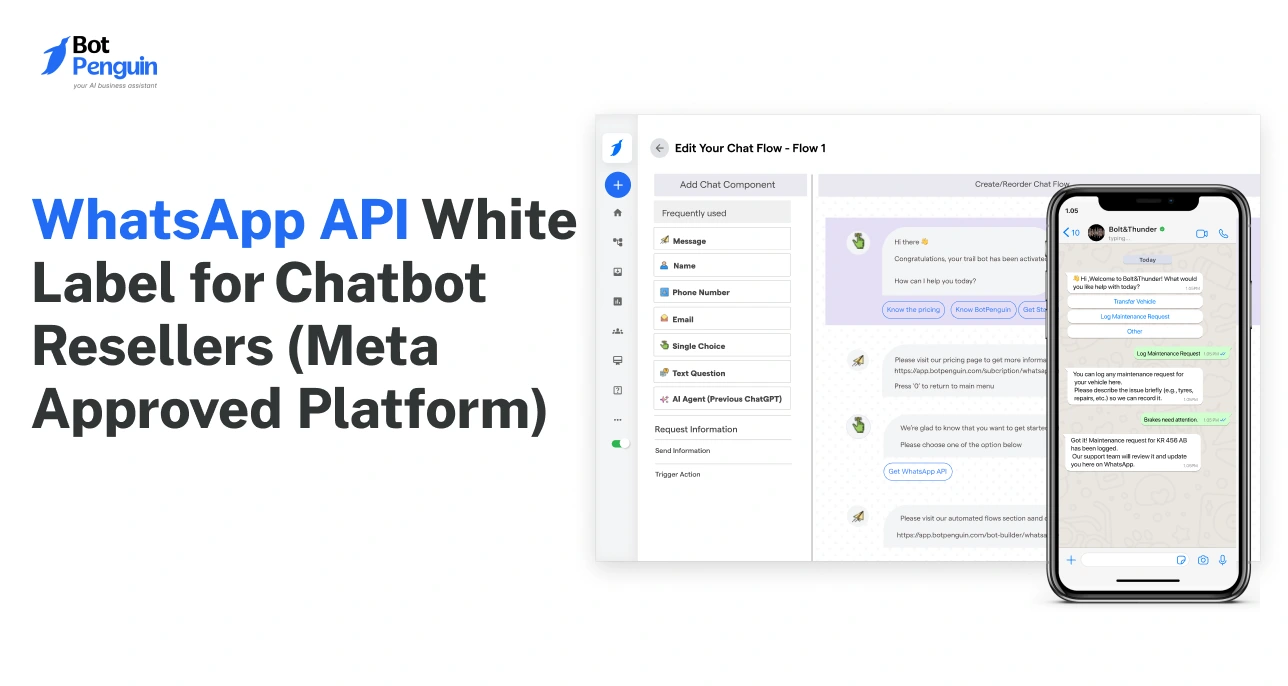The height and width of the screenshot is (686, 1288).
Task: Start a video call in the phone chat
Action: pos(1202,233)
